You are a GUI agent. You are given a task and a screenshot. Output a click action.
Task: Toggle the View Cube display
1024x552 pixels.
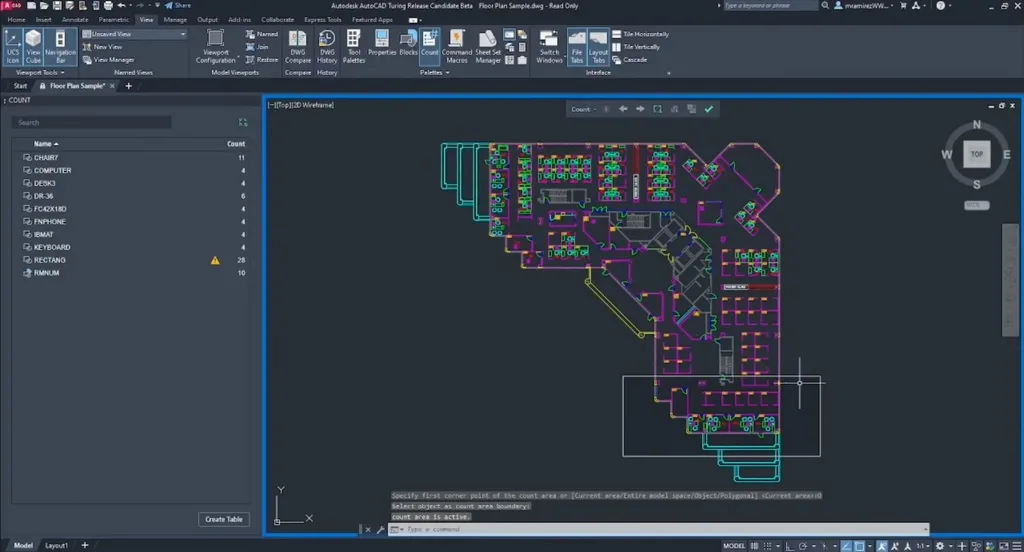coord(33,46)
